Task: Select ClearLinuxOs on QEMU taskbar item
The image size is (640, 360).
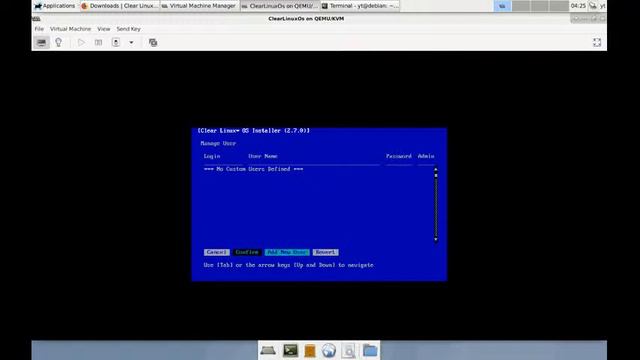Action: tap(280, 6)
